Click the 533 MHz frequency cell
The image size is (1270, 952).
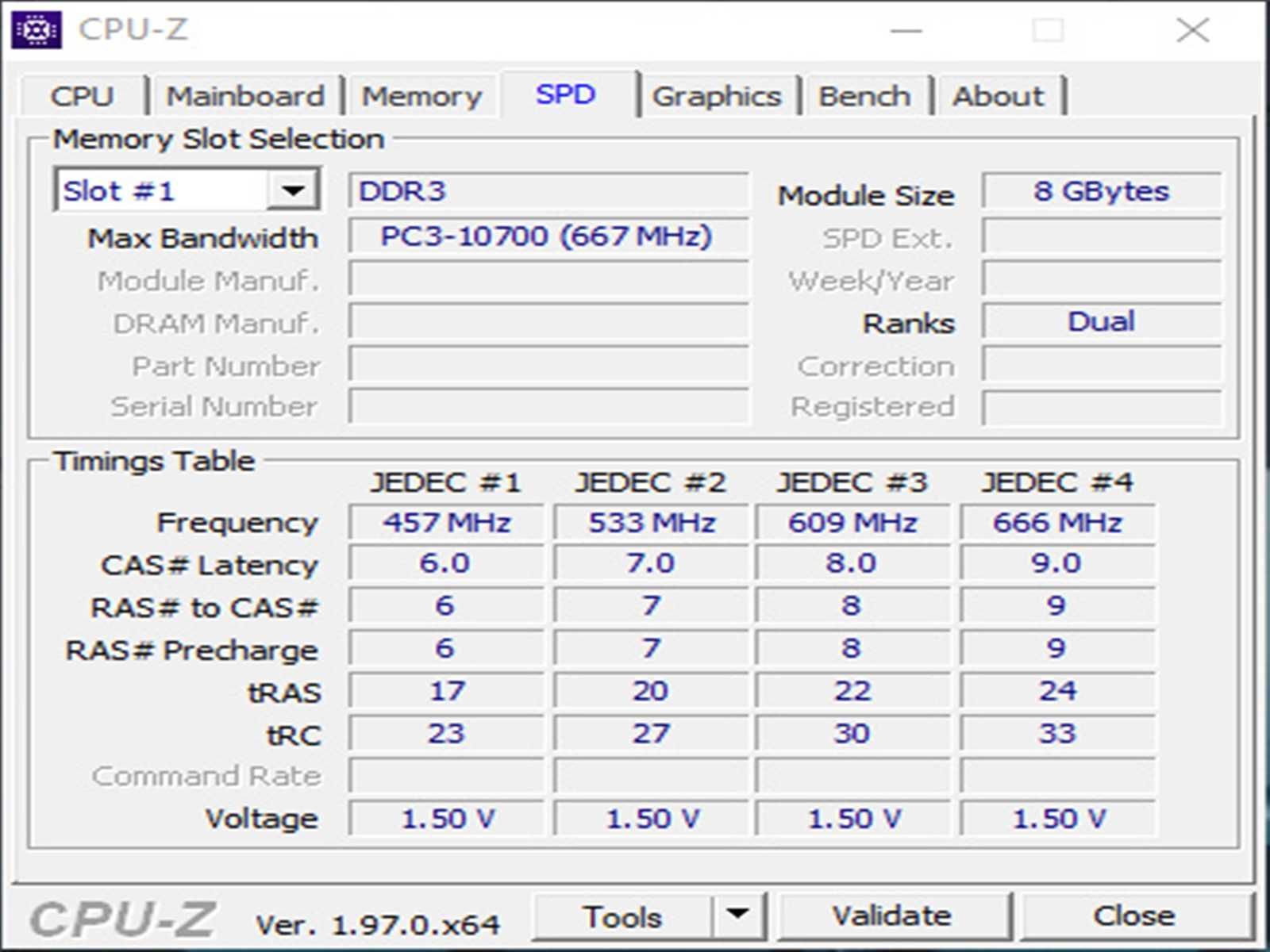(x=652, y=522)
